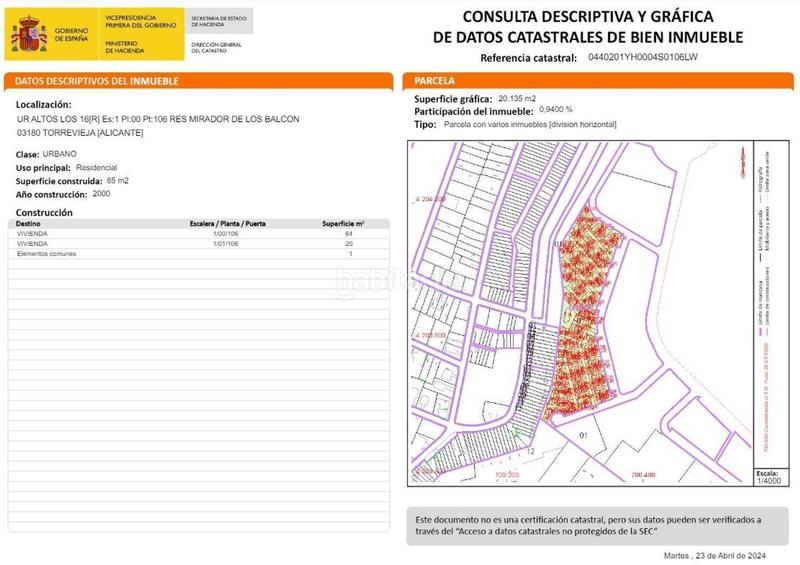
Task: Click the cadastral reference number 0440201YH0004S0106LW
Action: (x=642, y=59)
